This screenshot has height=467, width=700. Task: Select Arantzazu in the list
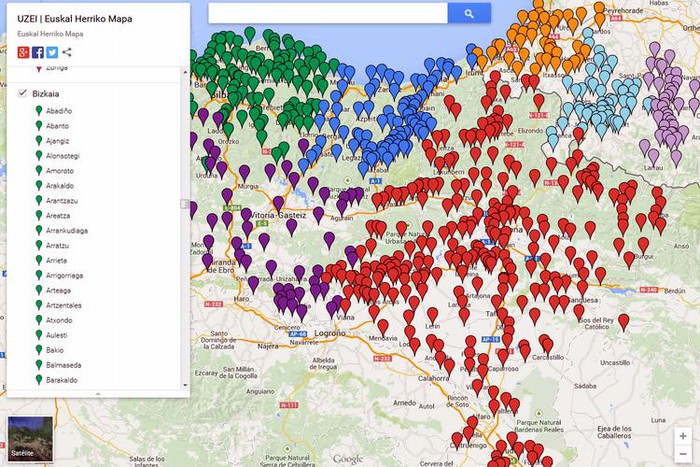[x=62, y=200]
